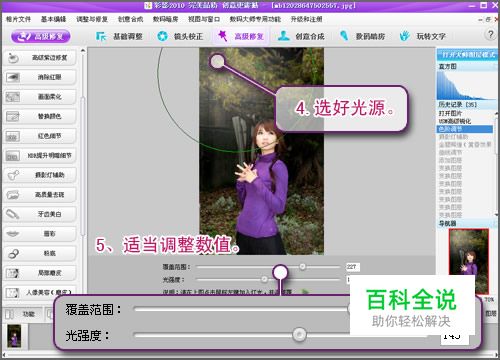
Task: Click the filmstrip photo thumbnail
Action: tap(14, 336)
